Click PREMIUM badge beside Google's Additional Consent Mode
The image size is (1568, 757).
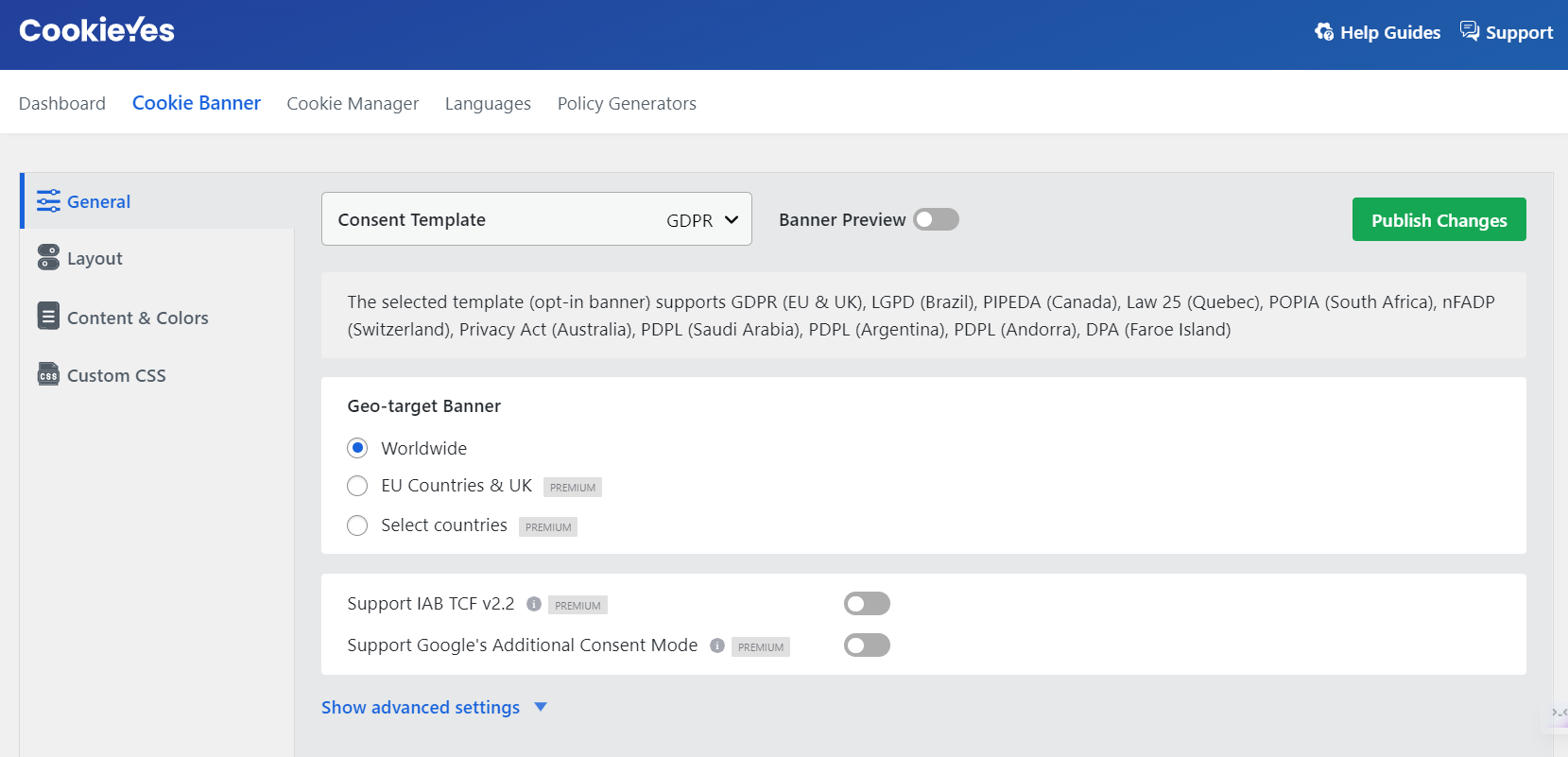[x=761, y=647]
